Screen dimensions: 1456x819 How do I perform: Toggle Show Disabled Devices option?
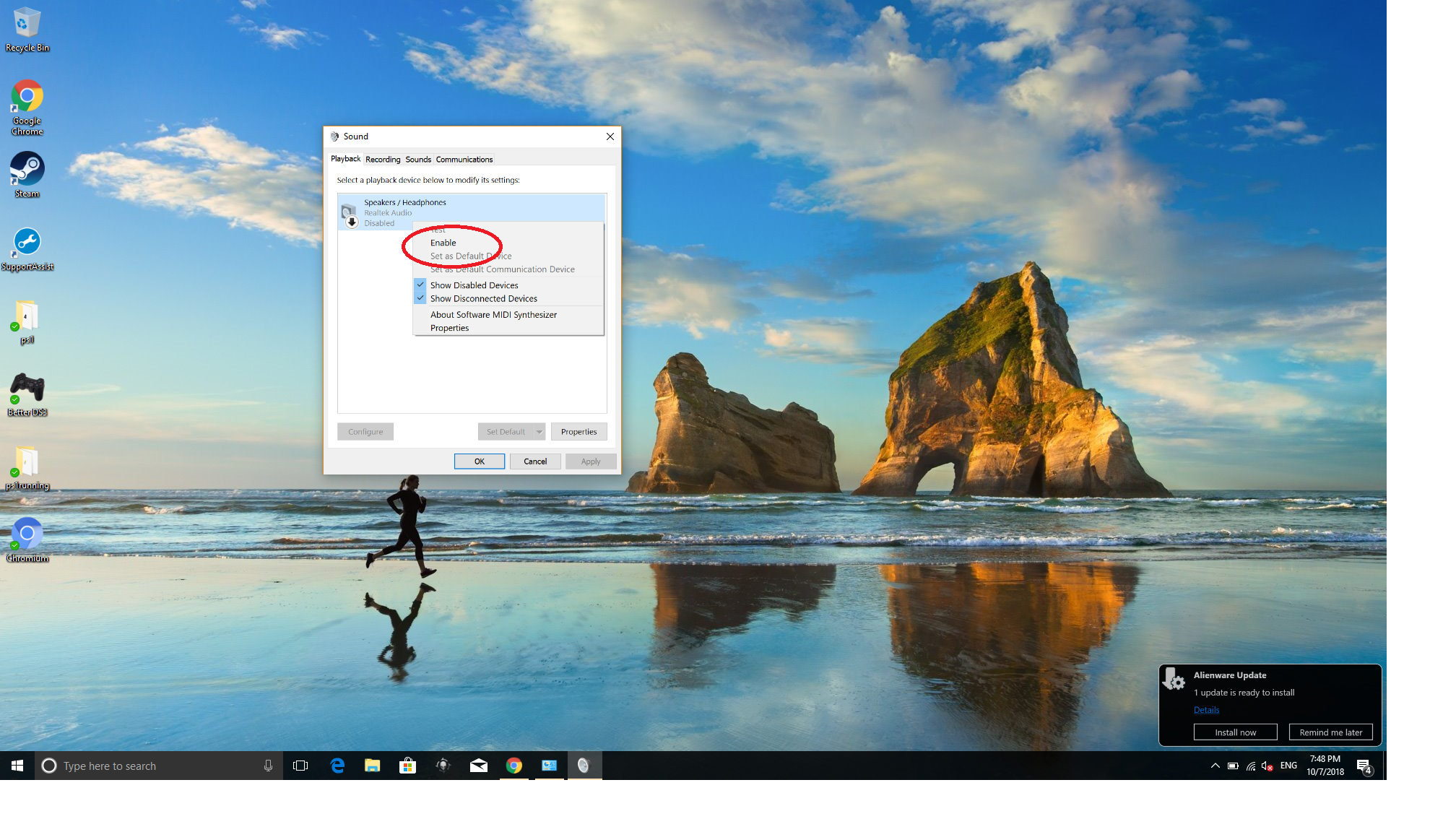coord(474,285)
